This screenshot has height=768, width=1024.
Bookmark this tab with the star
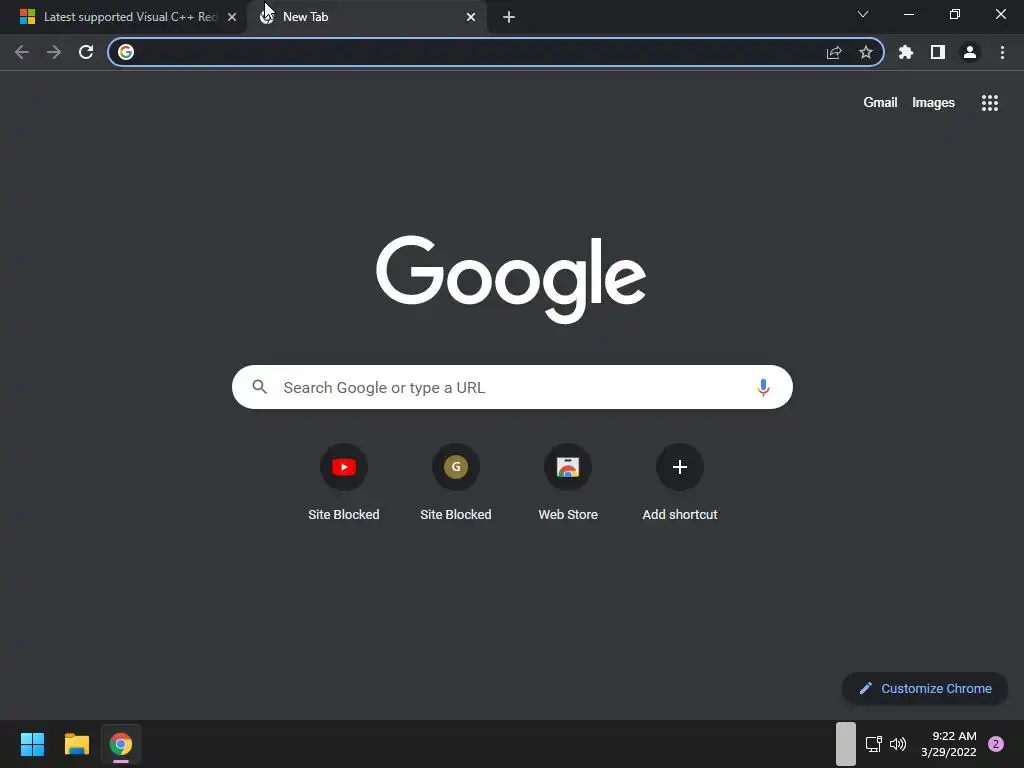(866, 52)
